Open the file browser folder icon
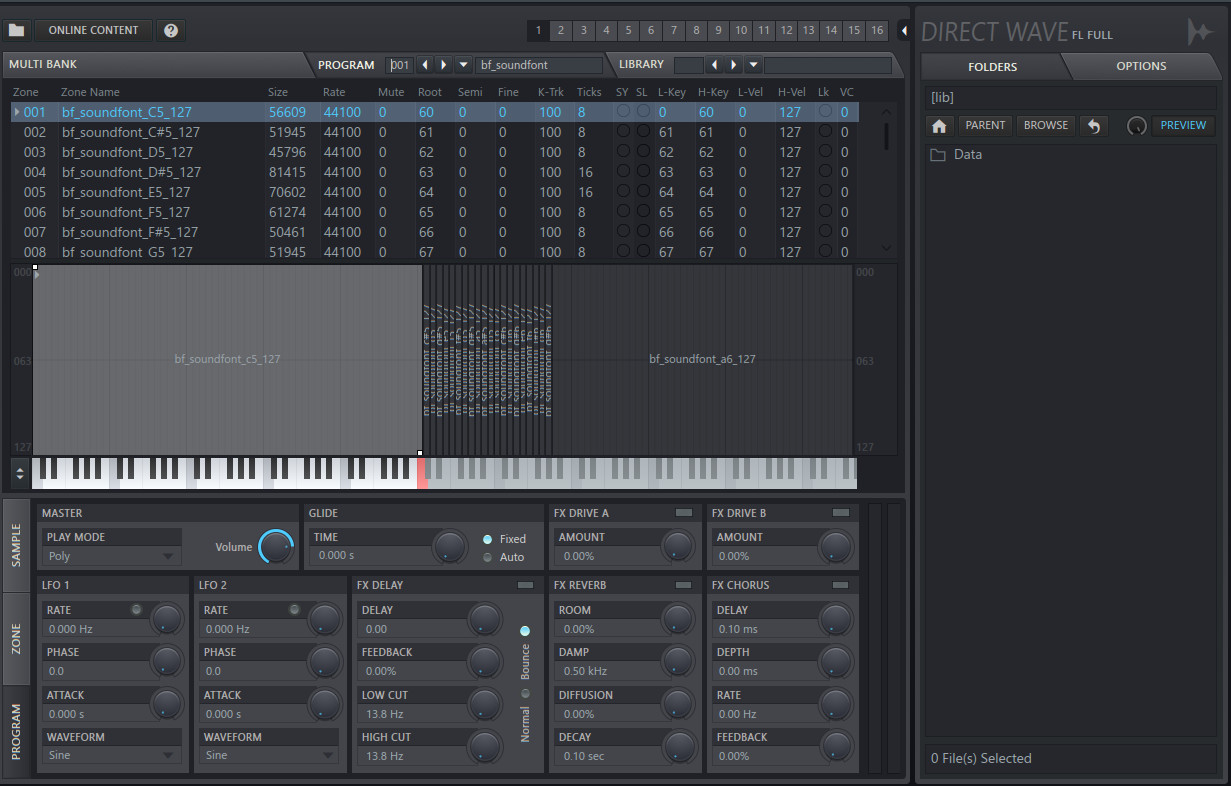This screenshot has width=1231, height=786. (x=15, y=30)
